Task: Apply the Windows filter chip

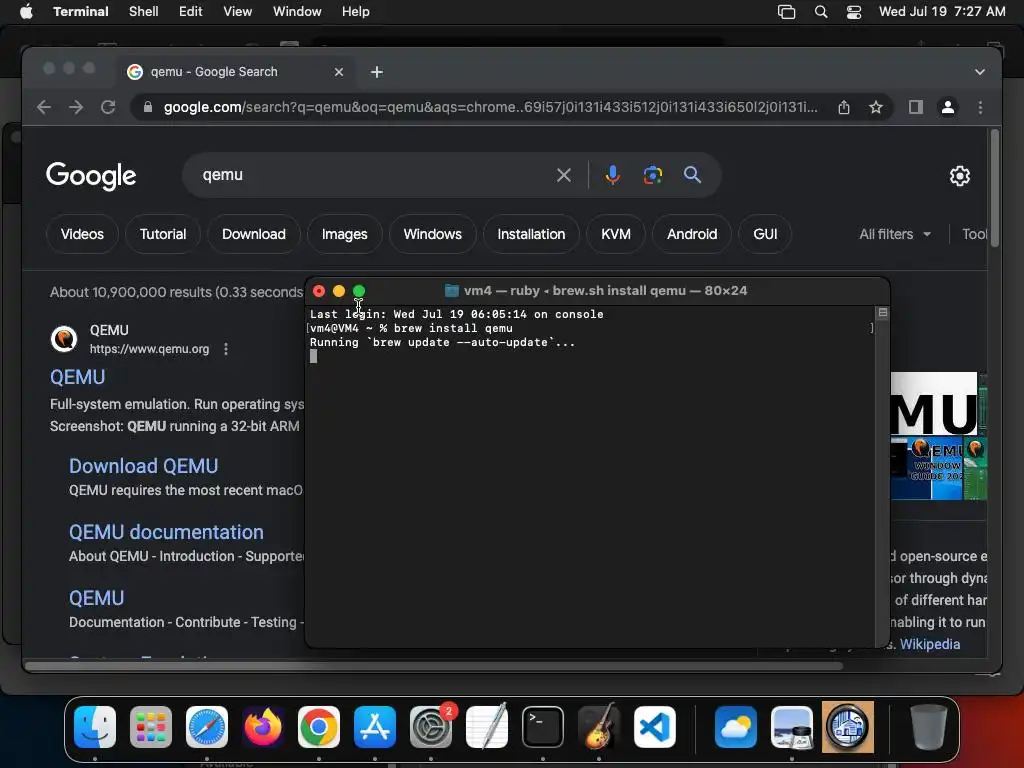Action: (432, 234)
